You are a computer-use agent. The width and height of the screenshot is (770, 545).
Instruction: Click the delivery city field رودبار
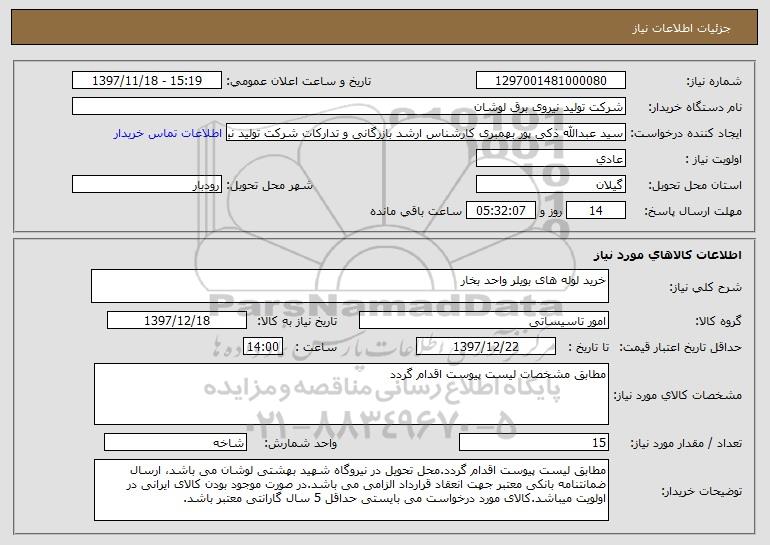coord(147,185)
